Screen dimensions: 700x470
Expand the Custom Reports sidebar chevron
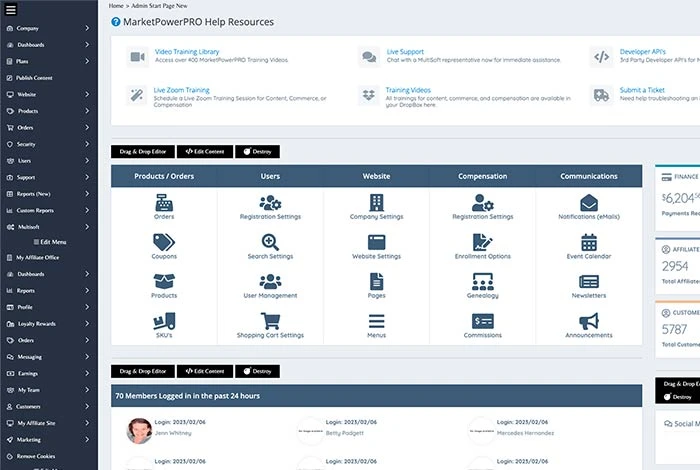coord(87,210)
